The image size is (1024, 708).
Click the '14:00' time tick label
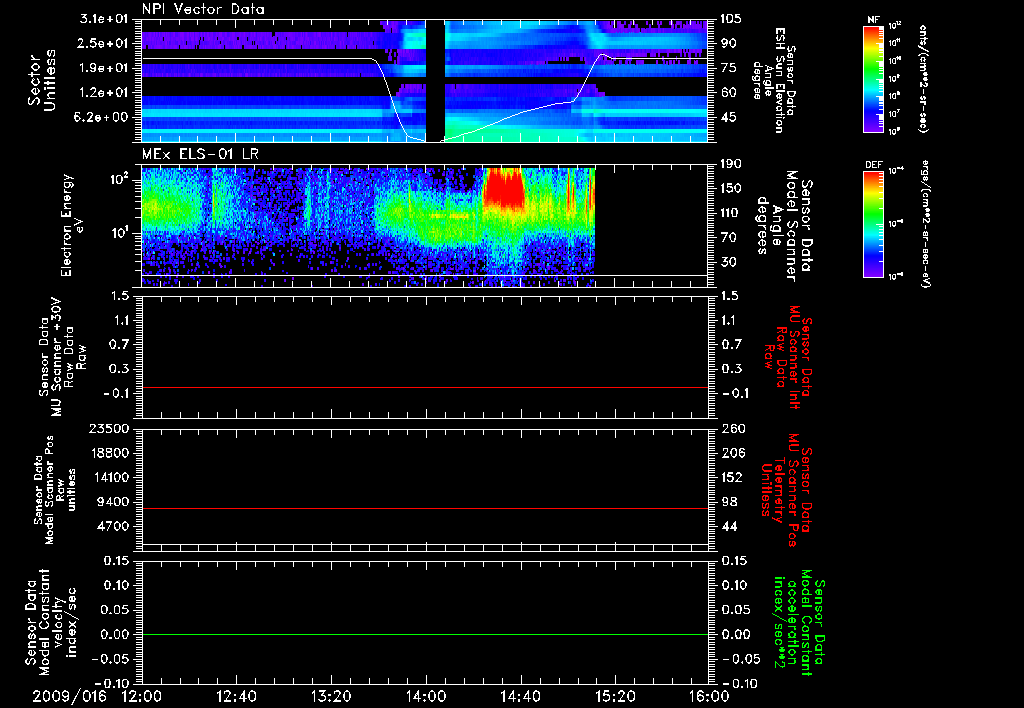pyautogui.click(x=426, y=697)
